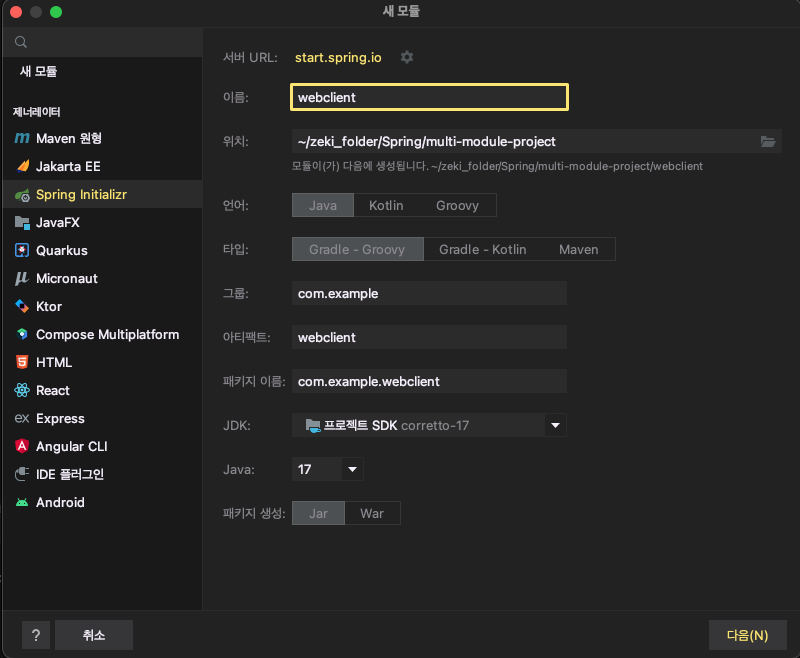
Task: Select Quarkus generator
Action: tap(102, 250)
